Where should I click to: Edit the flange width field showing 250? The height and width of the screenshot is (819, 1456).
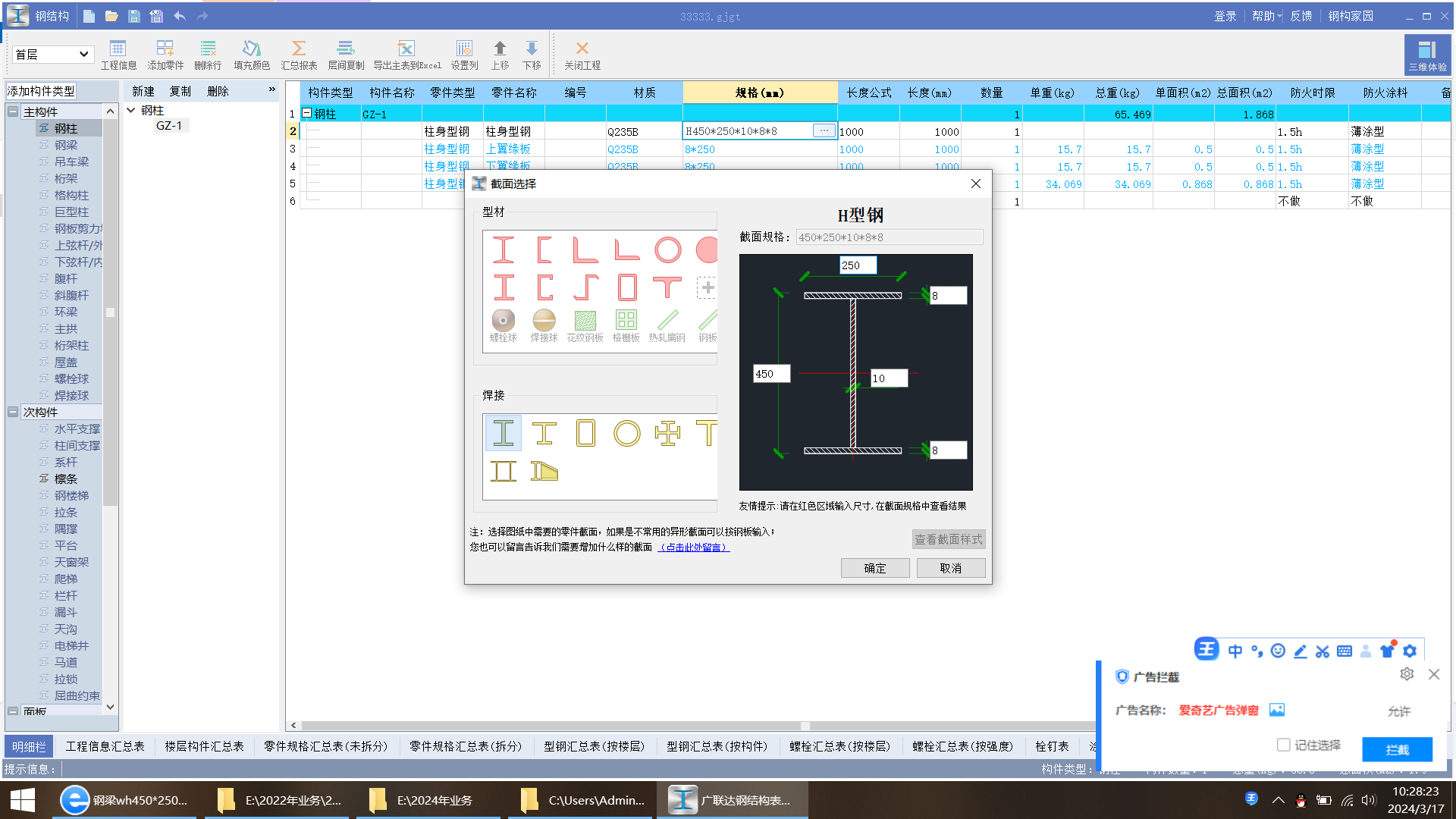tap(858, 265)
